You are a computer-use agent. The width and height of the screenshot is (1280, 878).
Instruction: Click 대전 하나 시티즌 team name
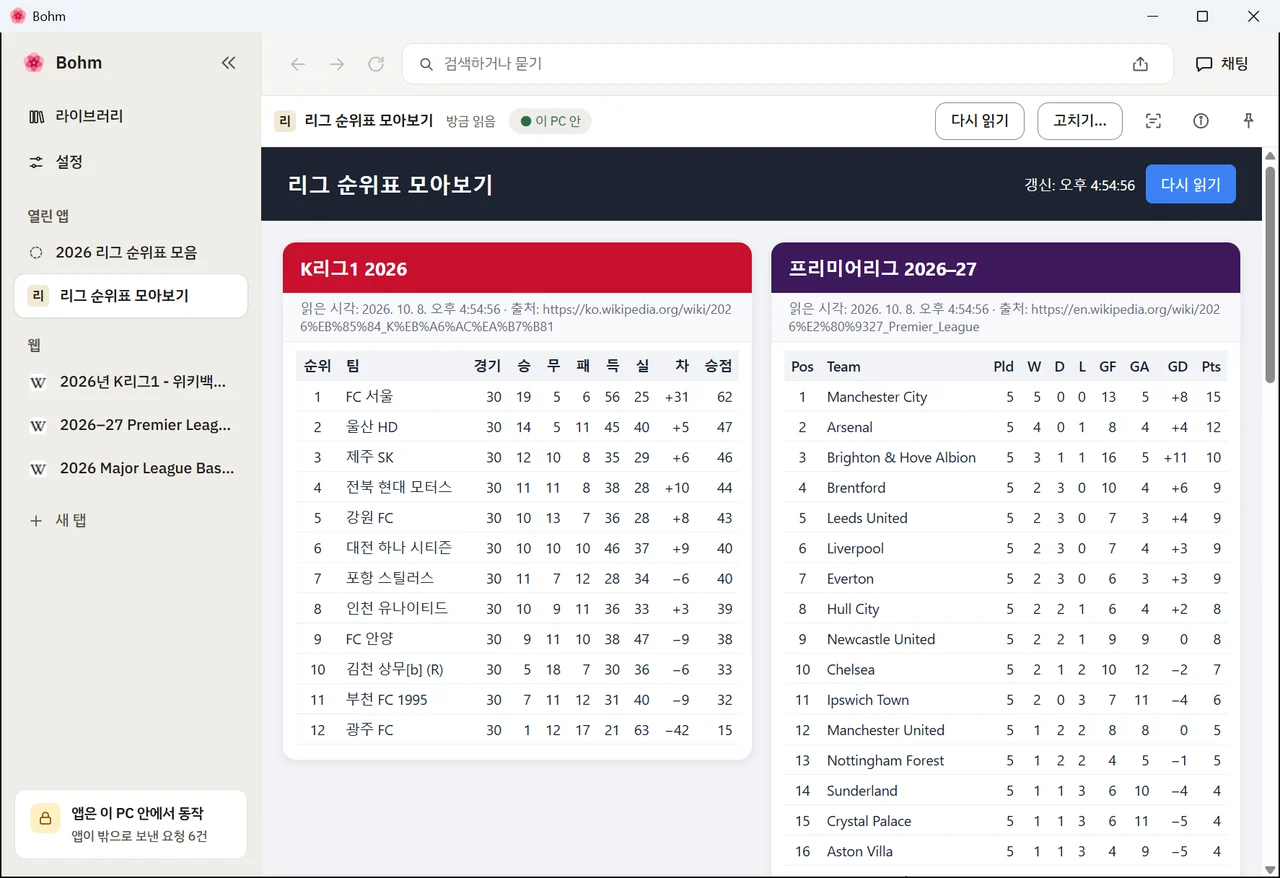pos(399,548)
